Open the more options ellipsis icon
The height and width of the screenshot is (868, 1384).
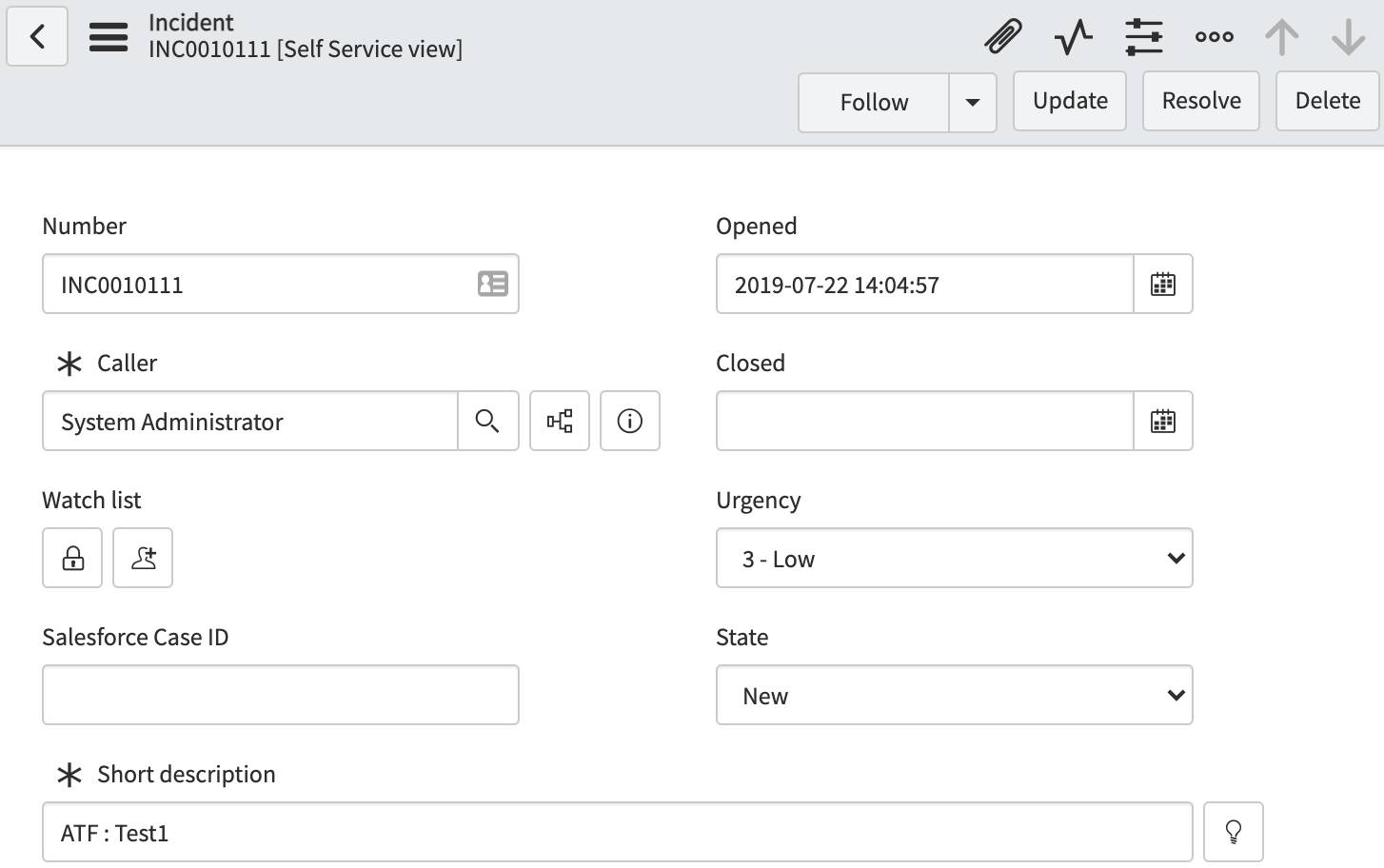click(1215, 37)
